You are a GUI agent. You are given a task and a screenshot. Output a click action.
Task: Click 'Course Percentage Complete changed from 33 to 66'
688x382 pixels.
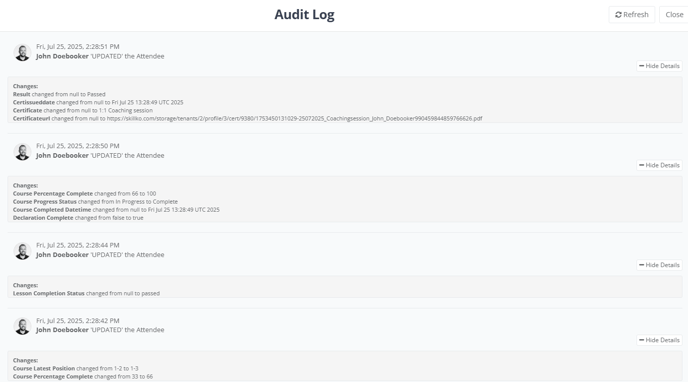(x=83, y=376)
